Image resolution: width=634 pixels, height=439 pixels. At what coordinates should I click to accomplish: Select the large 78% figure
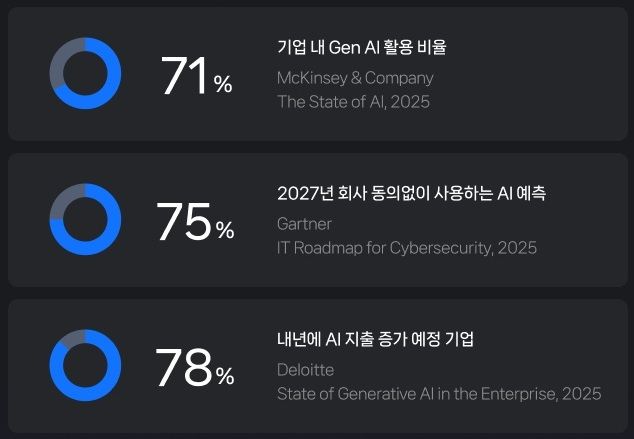coord(183,369)
